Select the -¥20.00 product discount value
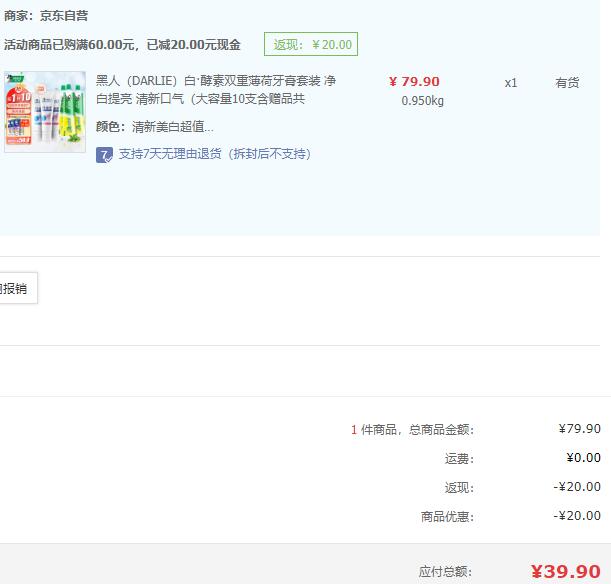This screenshot has height=584, width=611. 577,515
